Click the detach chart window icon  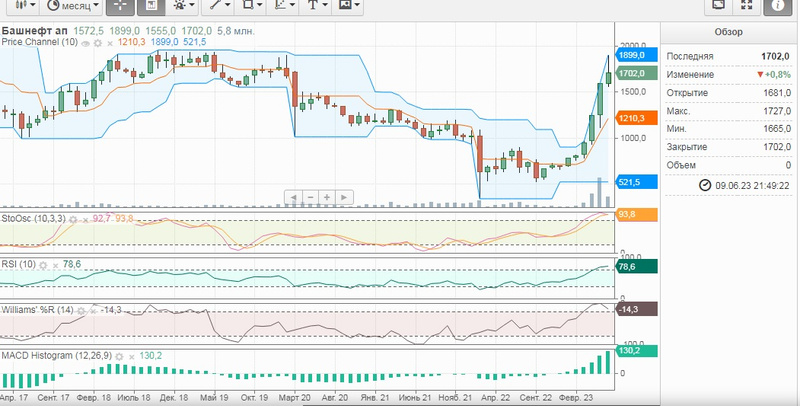[x=717, y=6]
